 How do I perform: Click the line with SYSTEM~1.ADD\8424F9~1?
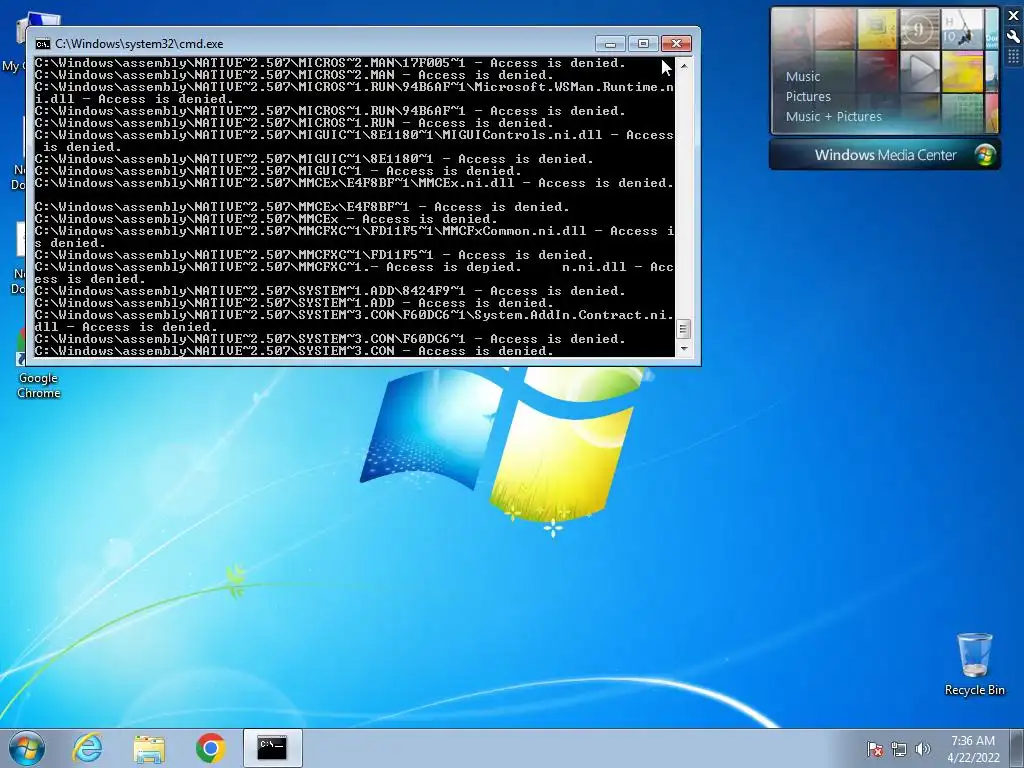(x=330, y=291)
